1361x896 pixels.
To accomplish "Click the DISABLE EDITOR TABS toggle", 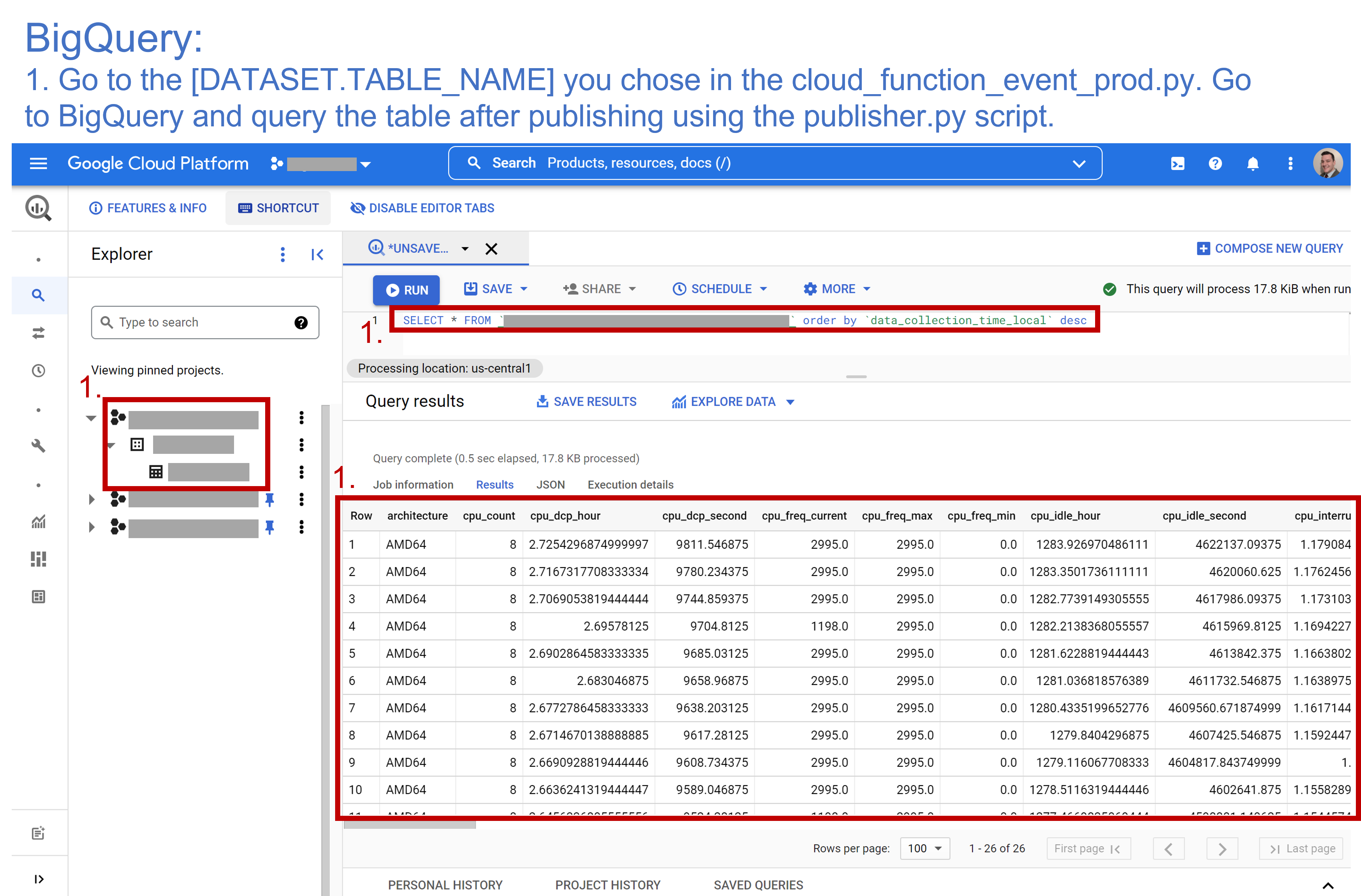I will pyautogui.click(x=421, y=208).
